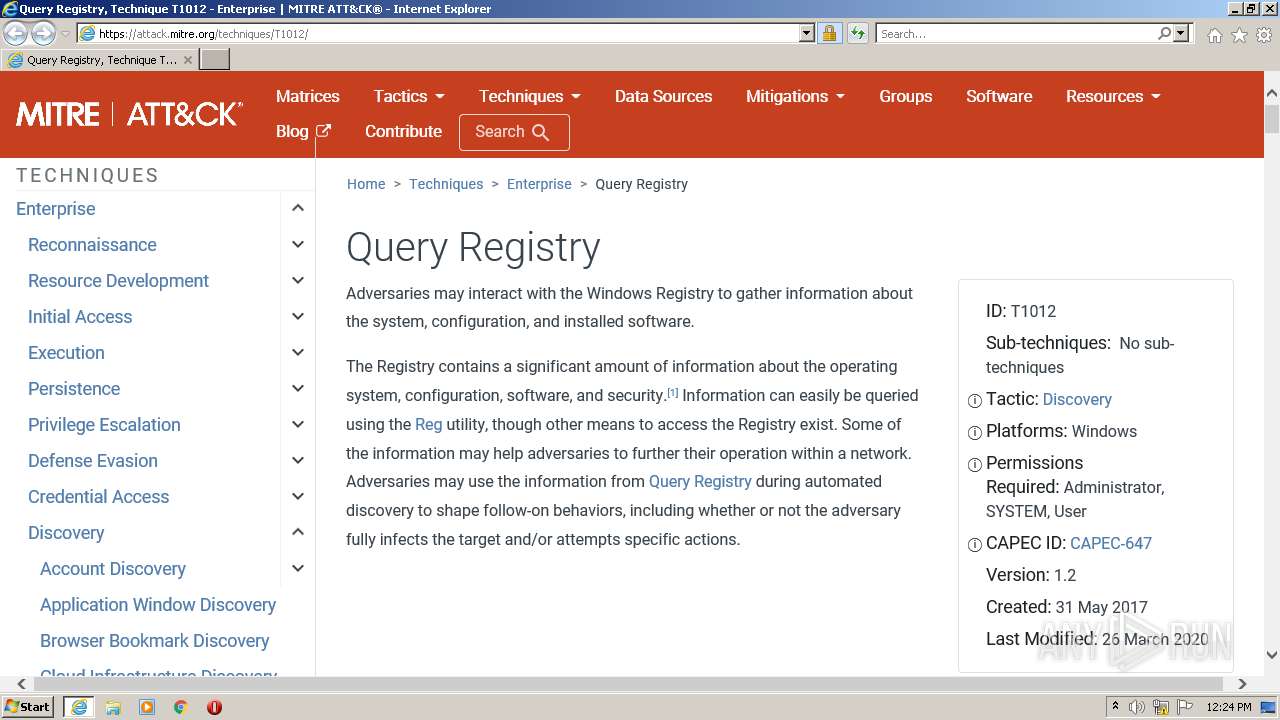This screenshot has width=1280, height=720.
Task: Show hidden system tray icons
Action: tap(1115, 707)
